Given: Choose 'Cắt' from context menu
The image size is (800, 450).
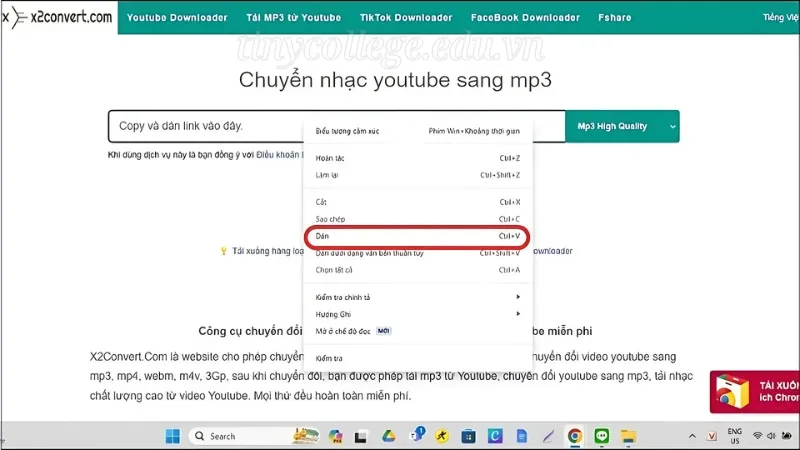Looking at the screenshot, I should 417,202.
